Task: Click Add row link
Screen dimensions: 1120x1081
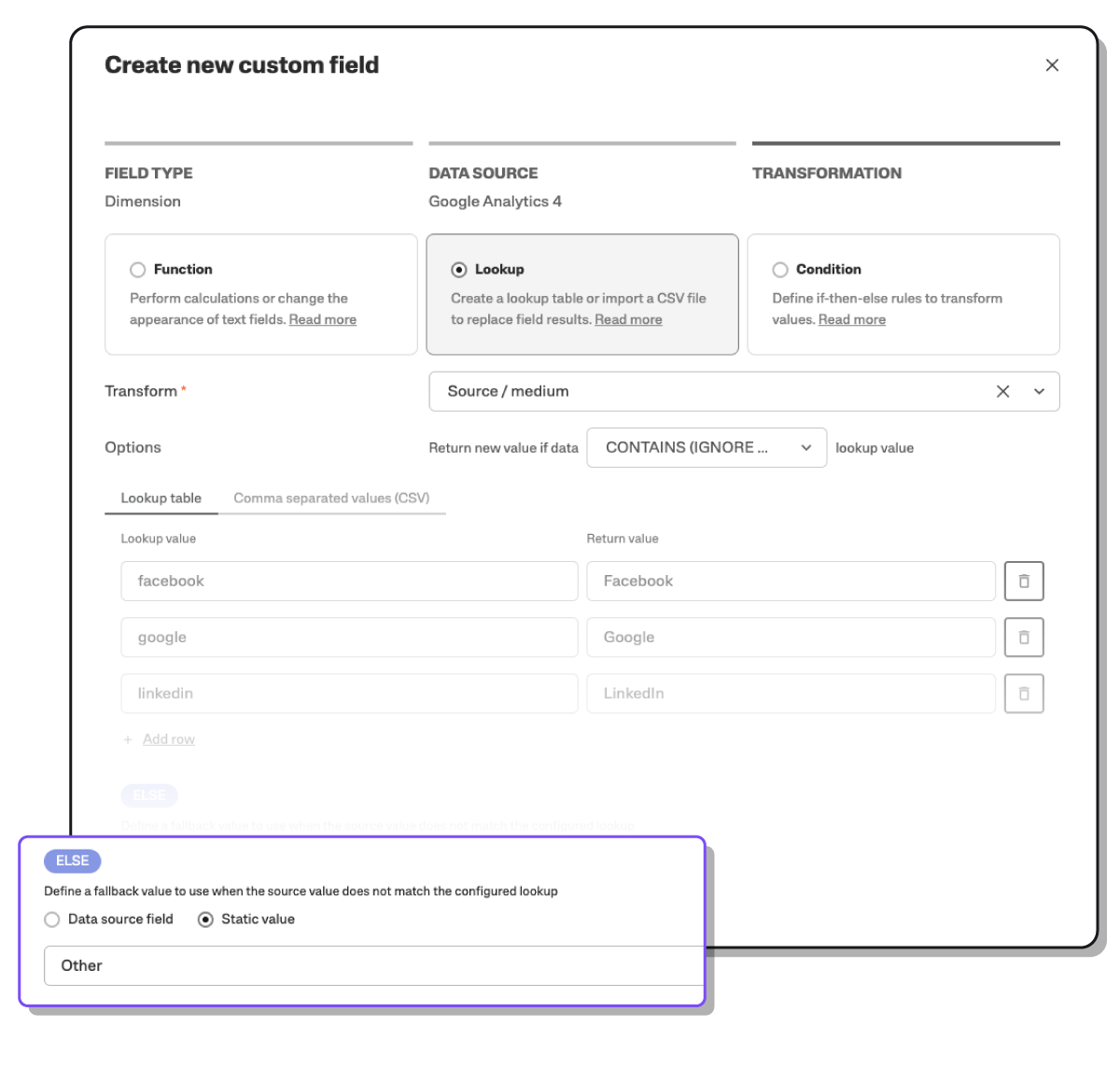Action: tap(168, 739)
